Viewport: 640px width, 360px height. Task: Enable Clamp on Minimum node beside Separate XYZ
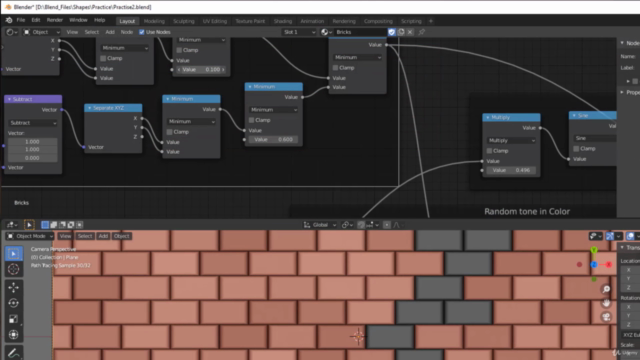tap(169, 132)
